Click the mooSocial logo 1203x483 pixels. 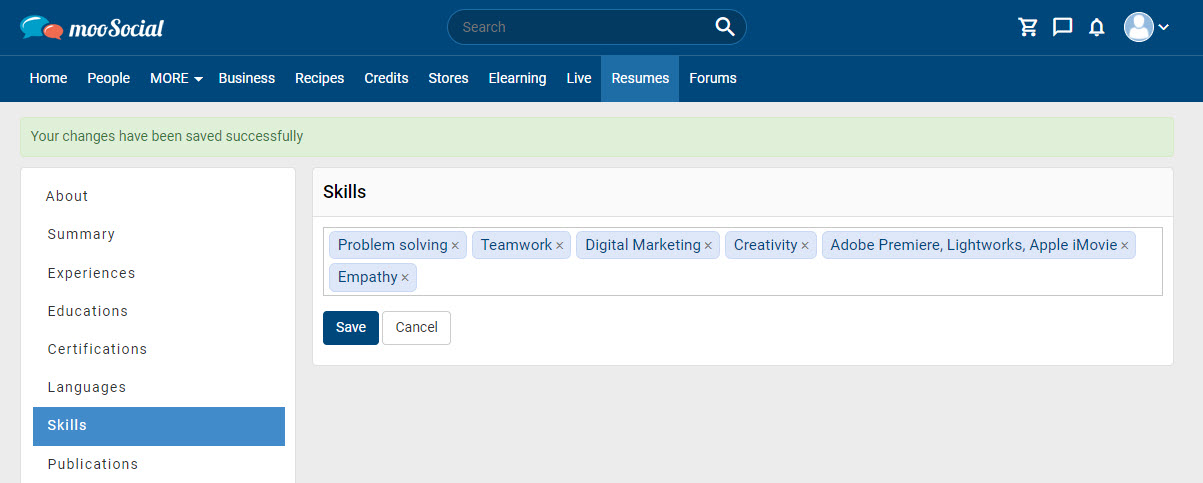tap(92, 28)
